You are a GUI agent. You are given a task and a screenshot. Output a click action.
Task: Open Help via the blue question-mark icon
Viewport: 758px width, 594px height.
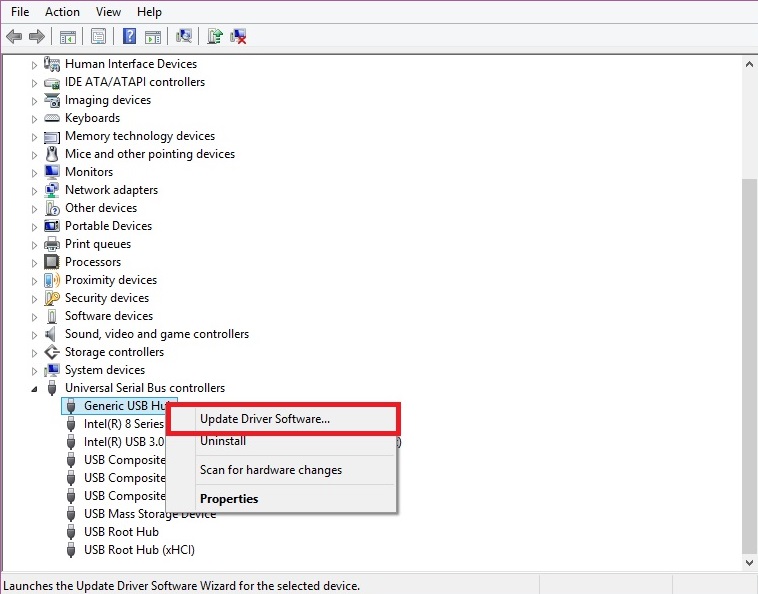click(x=129, y=36)
